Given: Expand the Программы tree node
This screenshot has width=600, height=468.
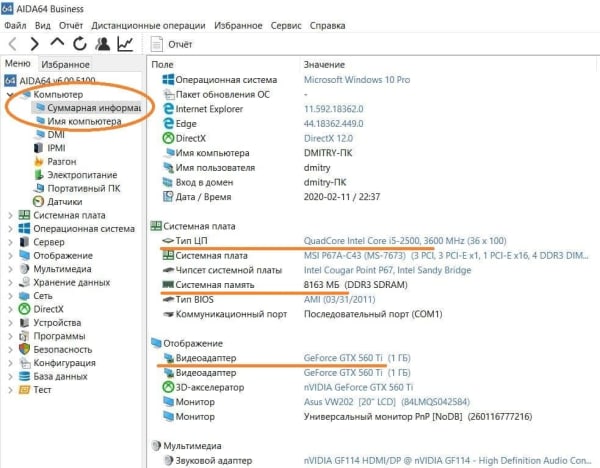Looking at the screenshot, I should click(10, 336).
